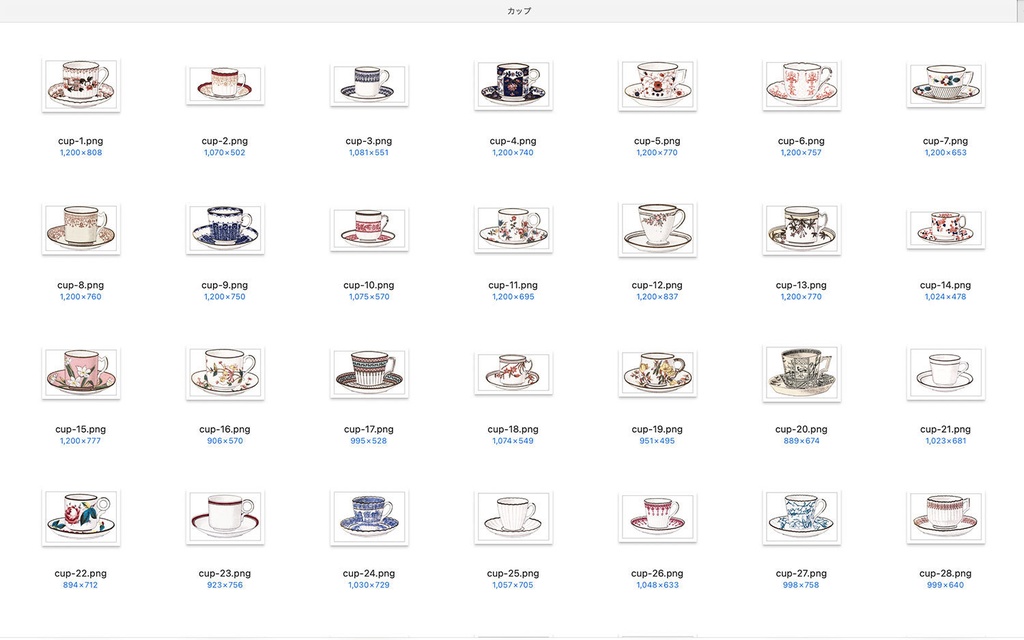Select the cup-28.png file name
The width and height of the screenshot is (1024, 640).
[x=945, y=573]
